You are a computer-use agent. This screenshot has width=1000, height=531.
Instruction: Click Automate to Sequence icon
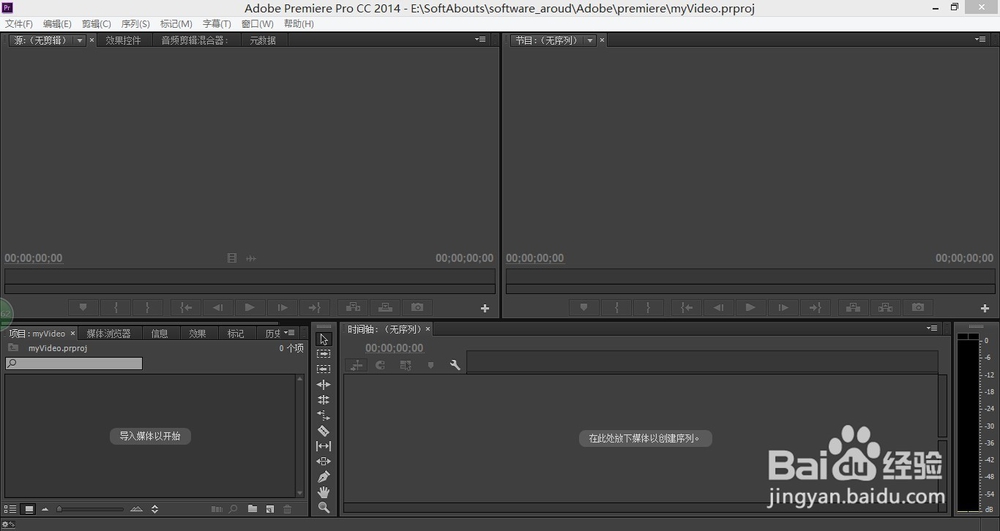217,509
